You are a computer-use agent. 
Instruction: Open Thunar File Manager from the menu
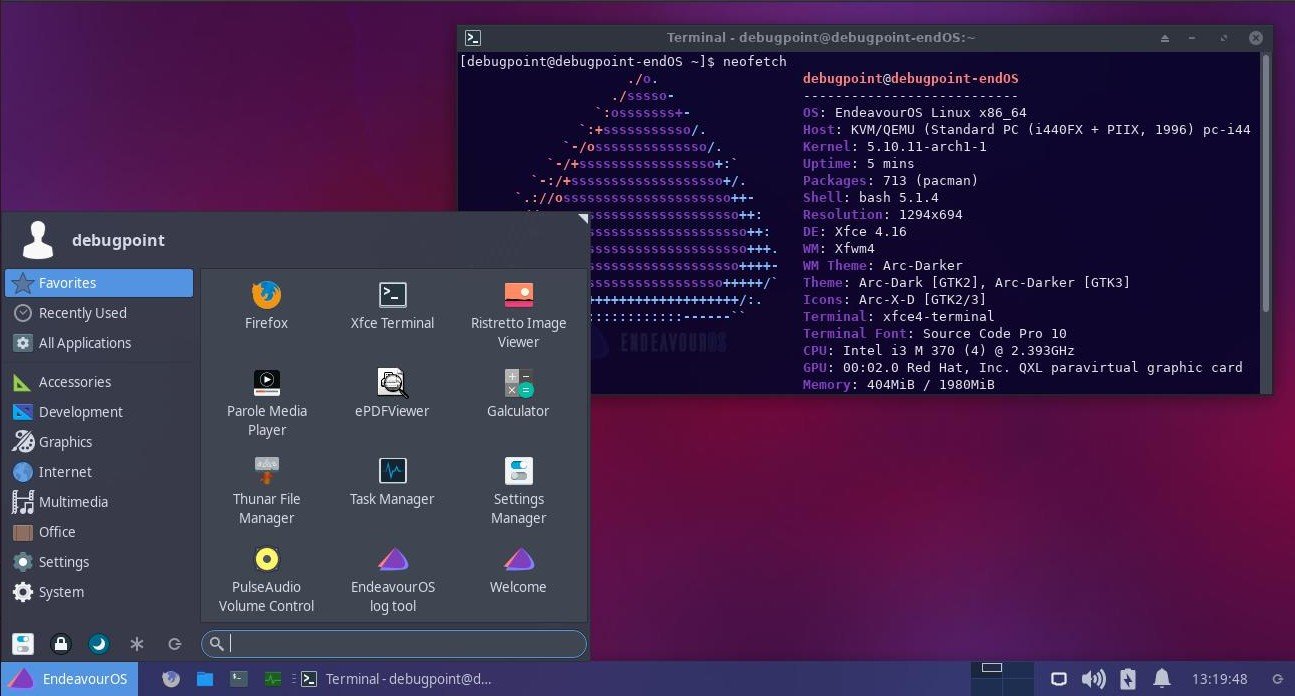click(x=266, y=491)
